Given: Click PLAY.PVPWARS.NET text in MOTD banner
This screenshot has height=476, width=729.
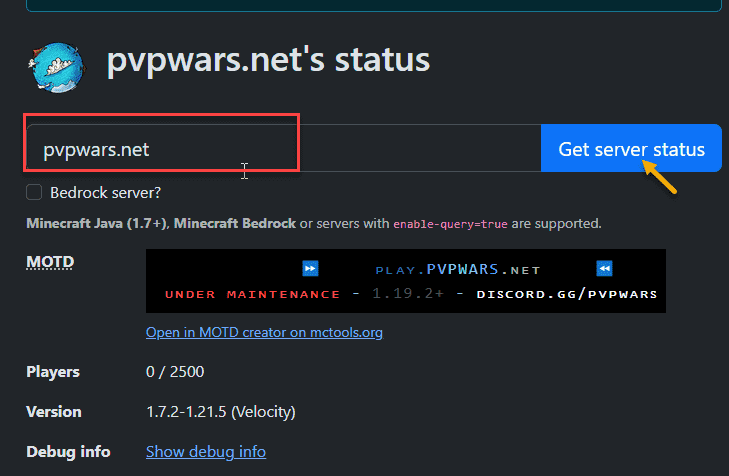Looking at the screenshot, I should tap(457, 270).
